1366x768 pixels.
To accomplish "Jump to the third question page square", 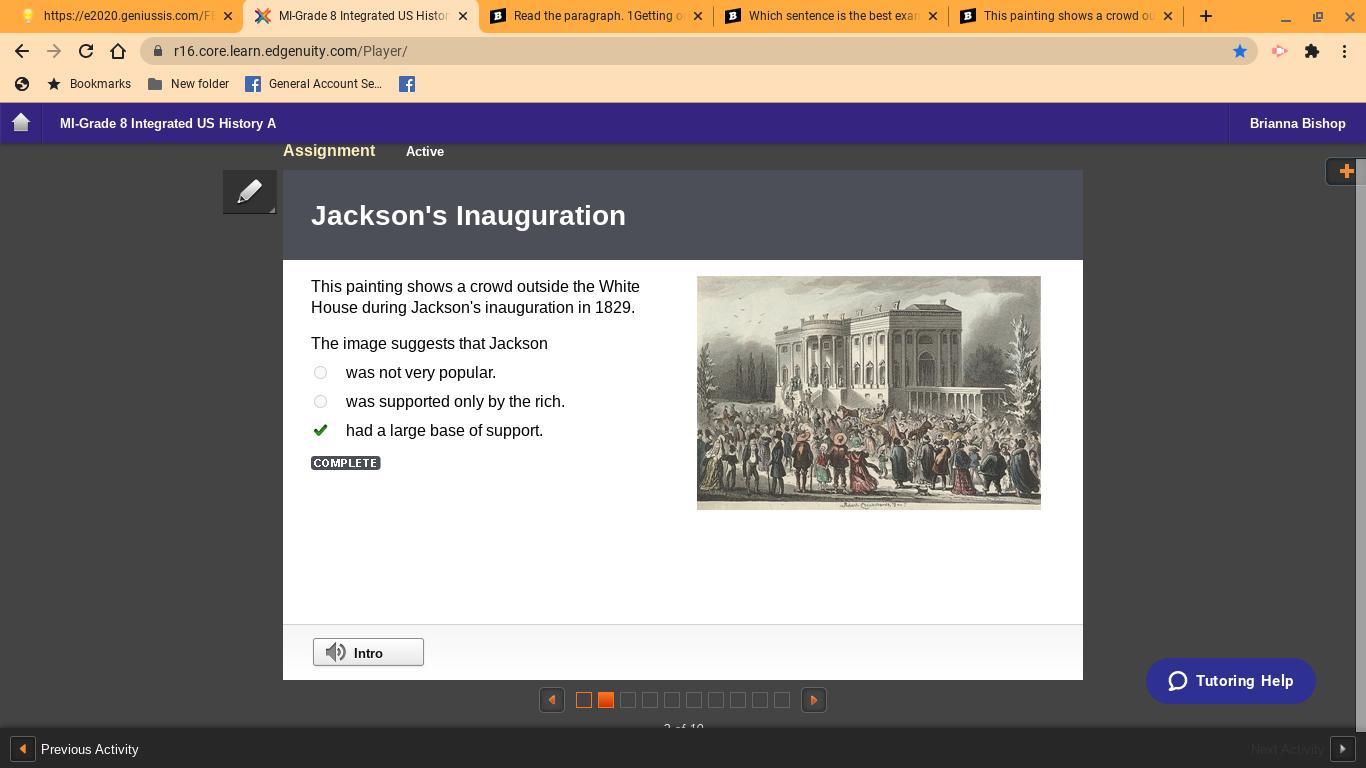I will click(x=628, y=700).
